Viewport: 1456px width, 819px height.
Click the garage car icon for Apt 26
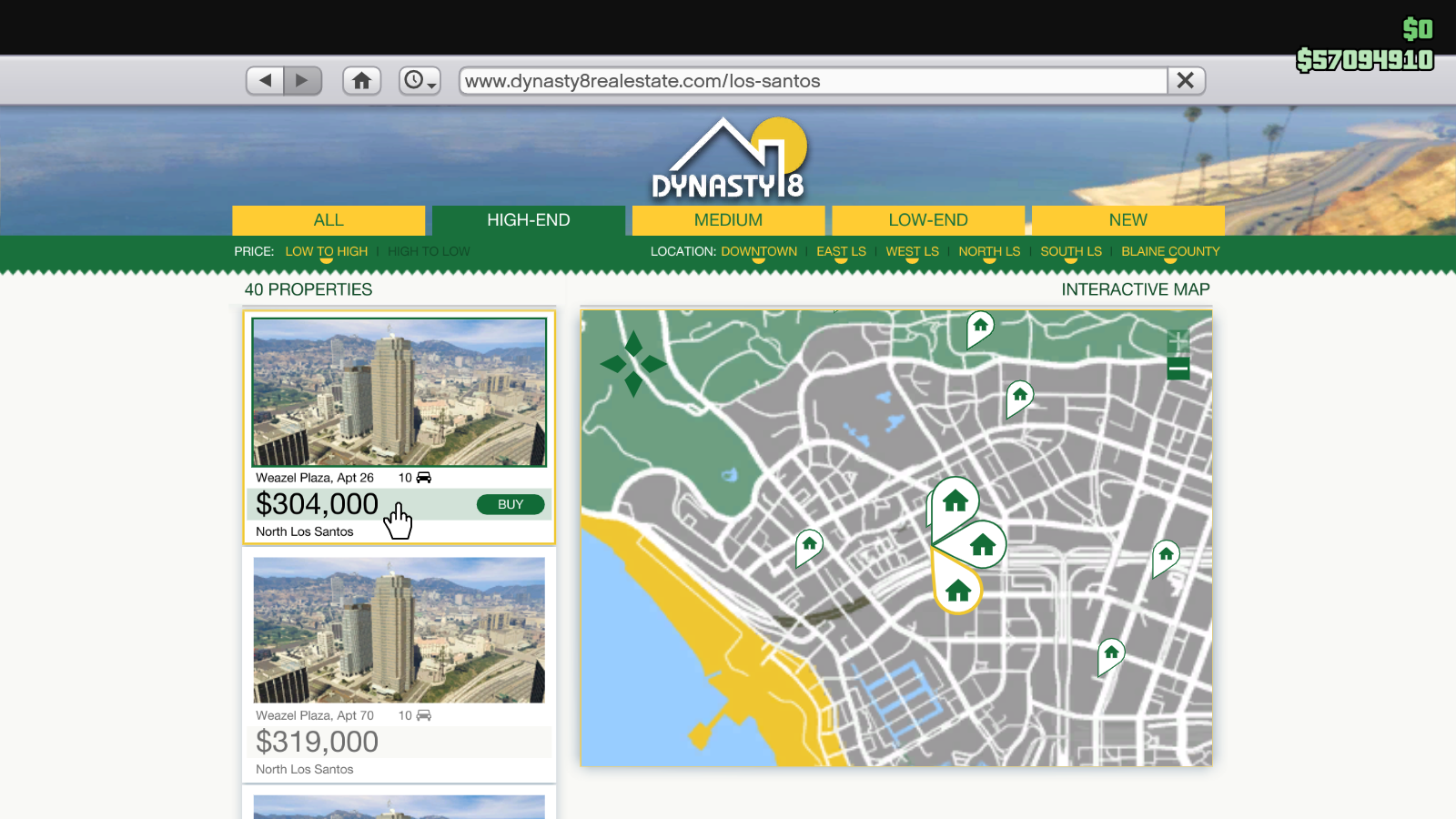424,478
